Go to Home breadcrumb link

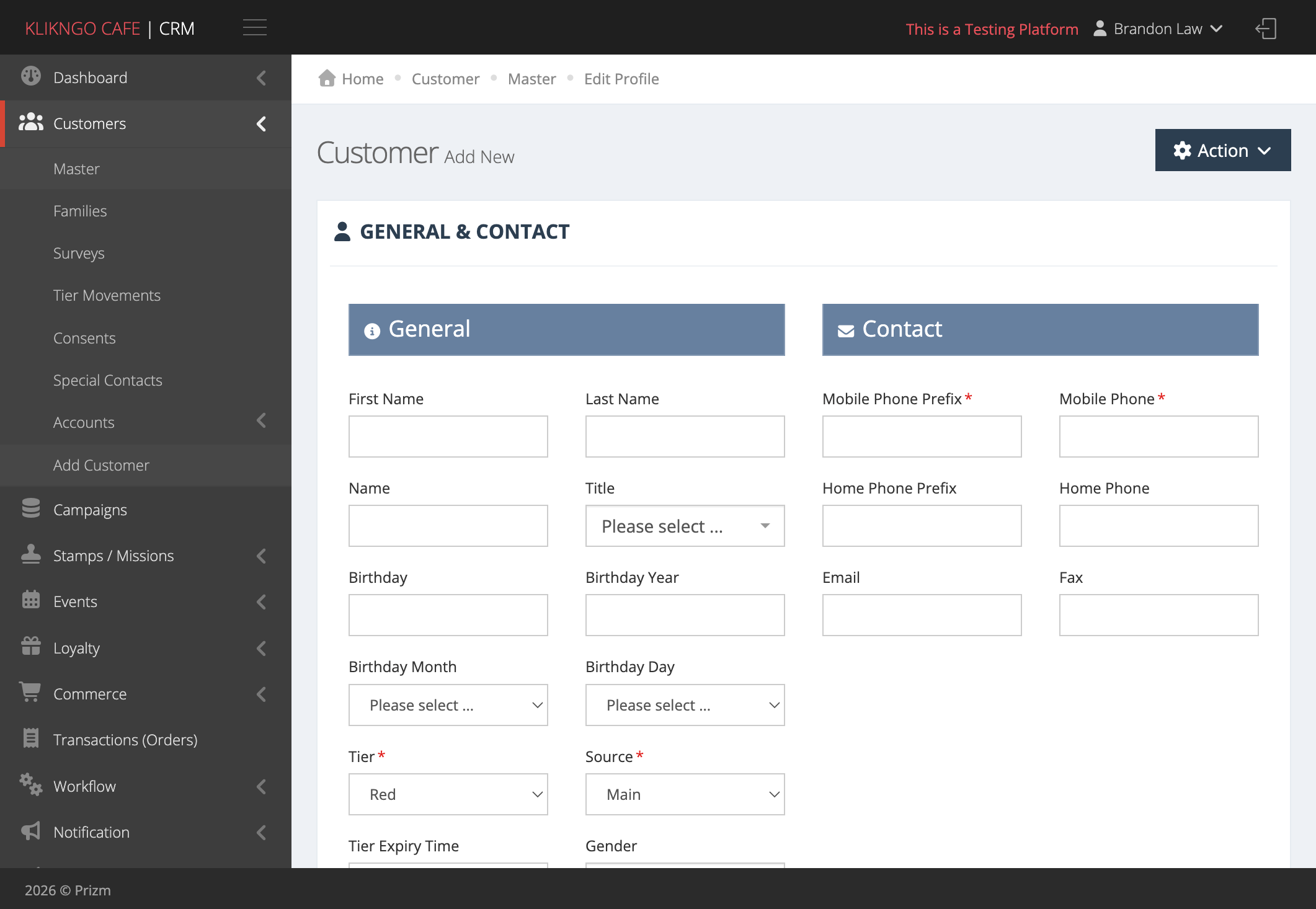click(362, 79)
